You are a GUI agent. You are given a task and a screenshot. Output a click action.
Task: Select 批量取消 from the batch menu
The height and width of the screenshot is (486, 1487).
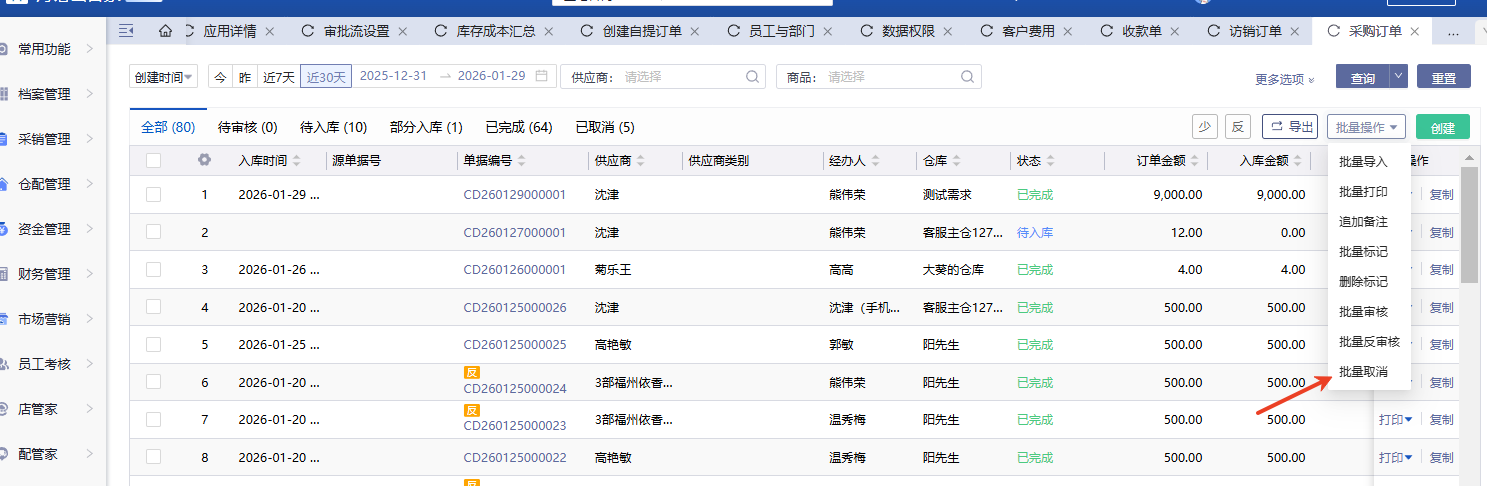pos(1363,372)
